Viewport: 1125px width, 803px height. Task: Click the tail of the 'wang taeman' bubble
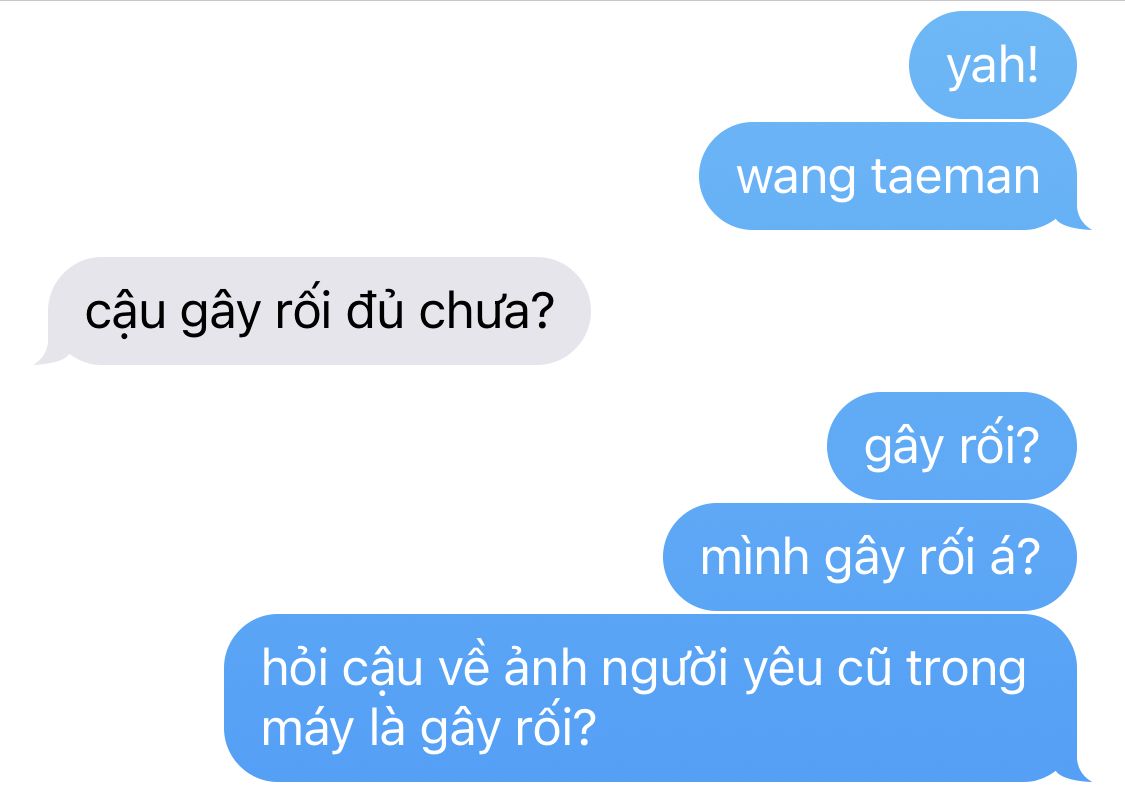coord(1081,221)
